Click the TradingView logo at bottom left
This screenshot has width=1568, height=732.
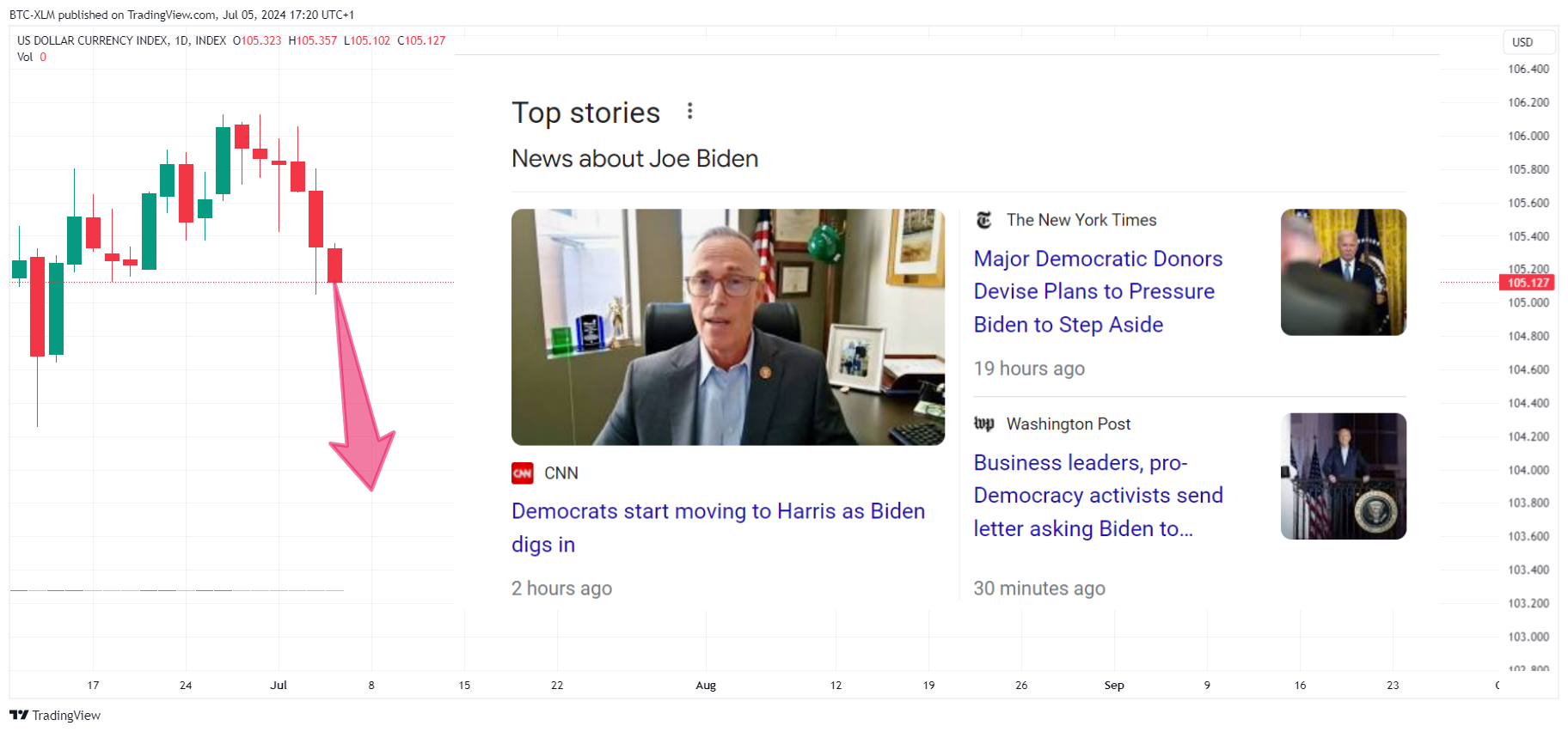pyautogui.click(x=55, y=715)
